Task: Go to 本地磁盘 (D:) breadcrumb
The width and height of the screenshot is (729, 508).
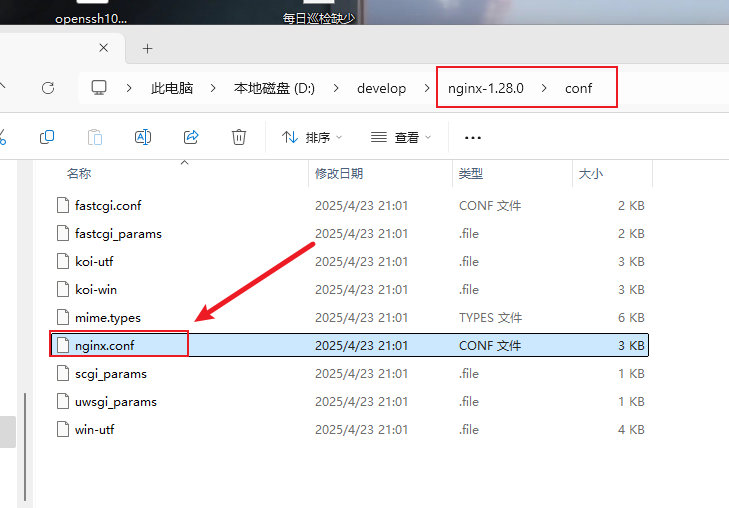Action: tap(274, 88)
